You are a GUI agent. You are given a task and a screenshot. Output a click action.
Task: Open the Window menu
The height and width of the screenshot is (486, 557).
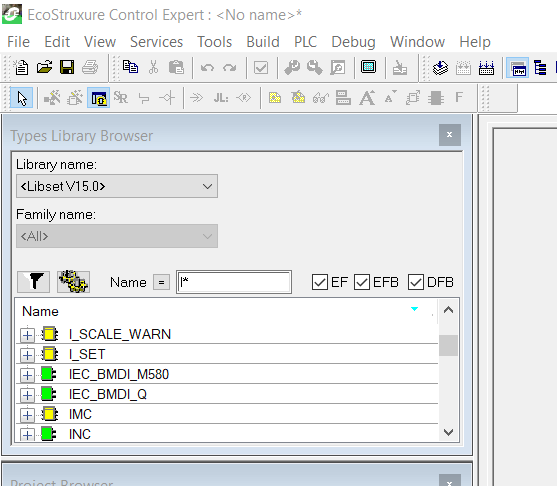(x=417, y=42)
